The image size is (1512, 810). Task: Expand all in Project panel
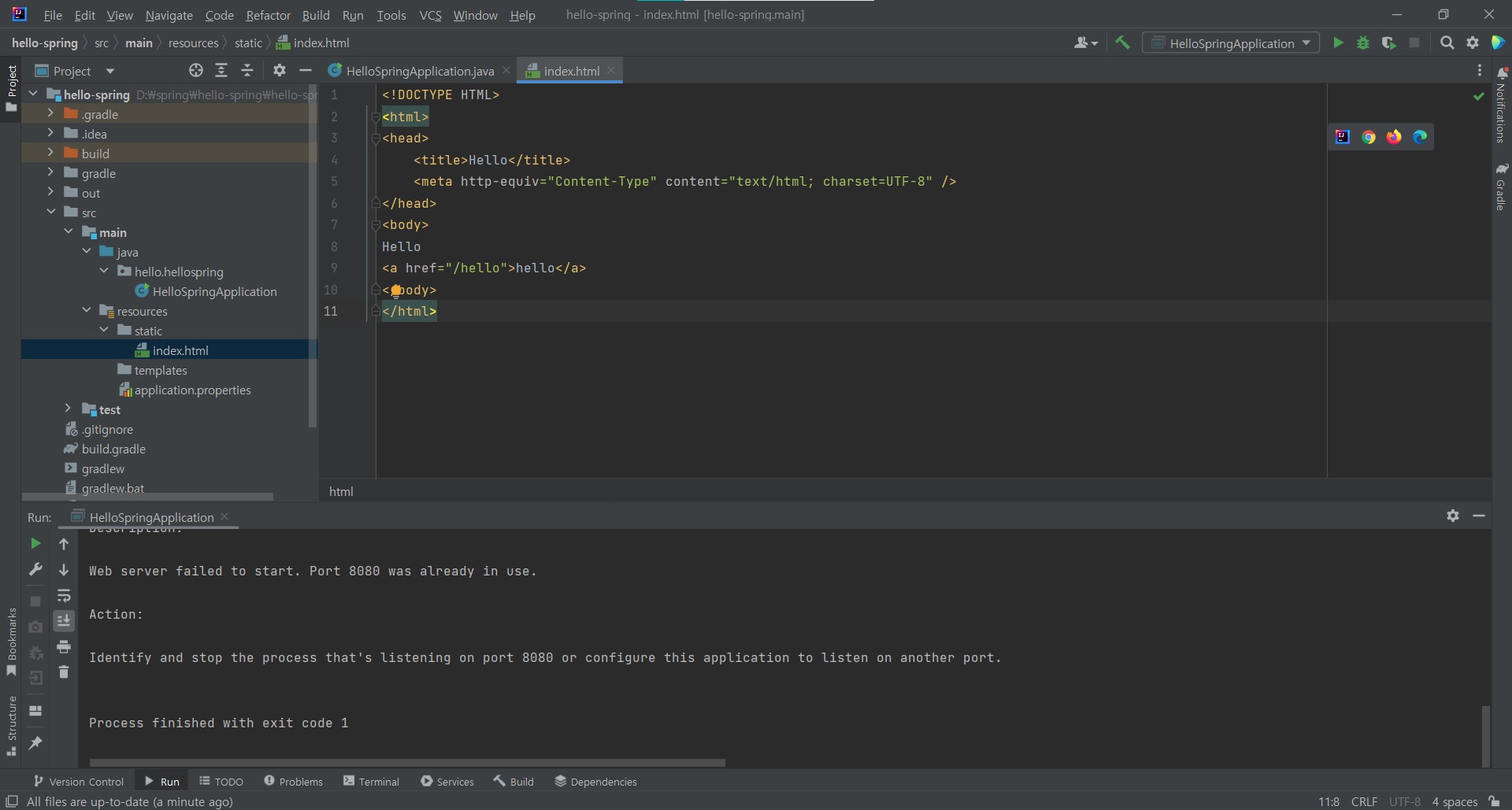point(221,71)
